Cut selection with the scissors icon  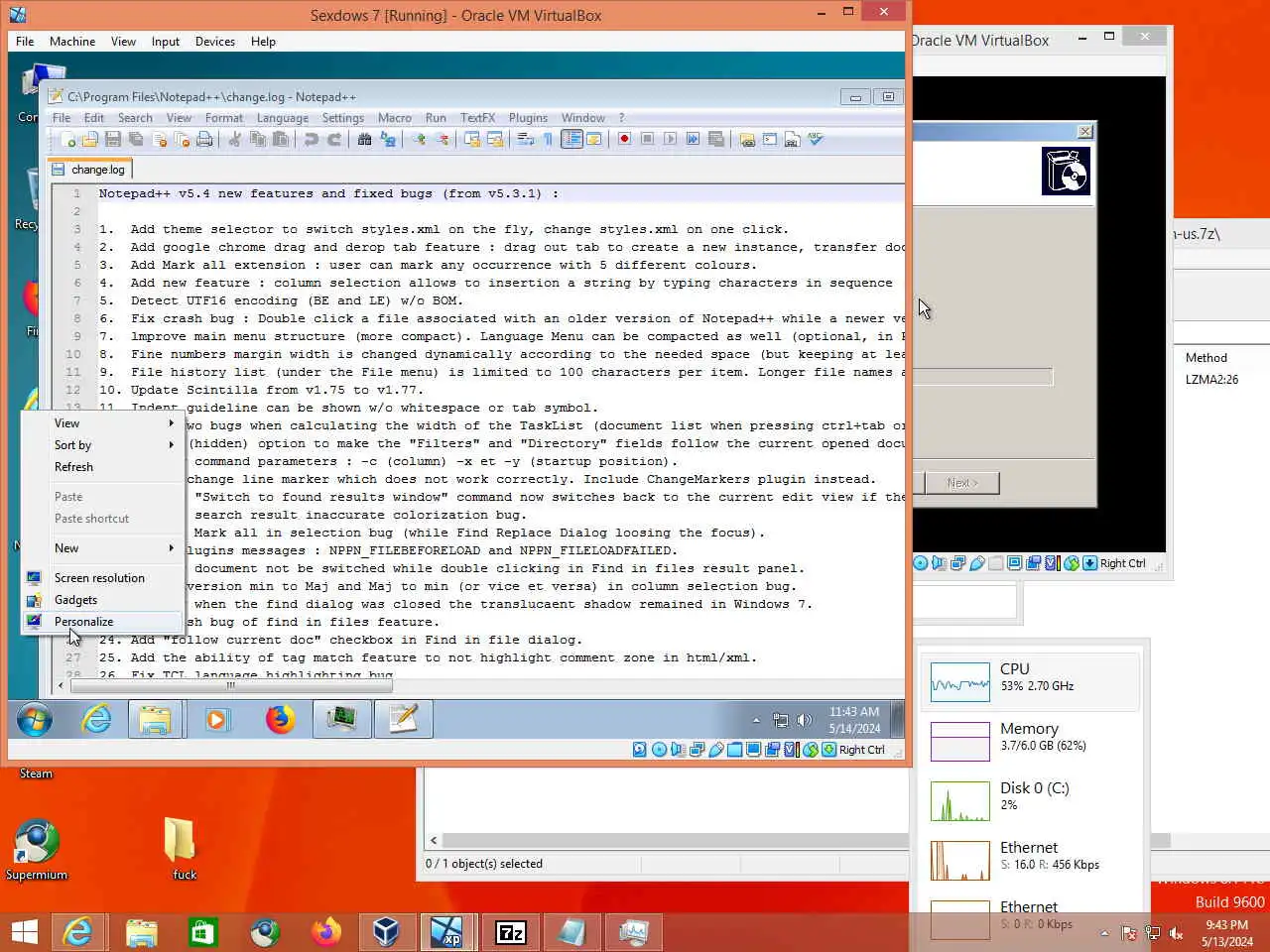(235, 140)
